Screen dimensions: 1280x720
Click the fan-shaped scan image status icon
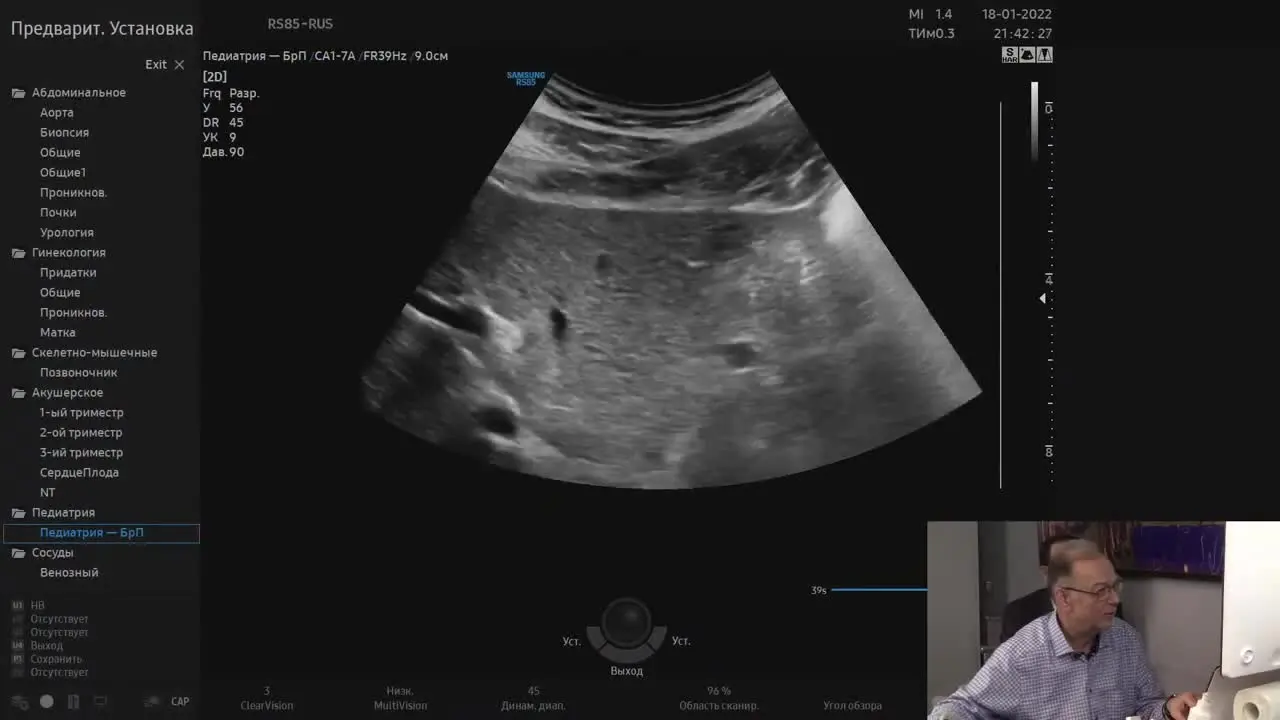click(x=1027, y=55)
